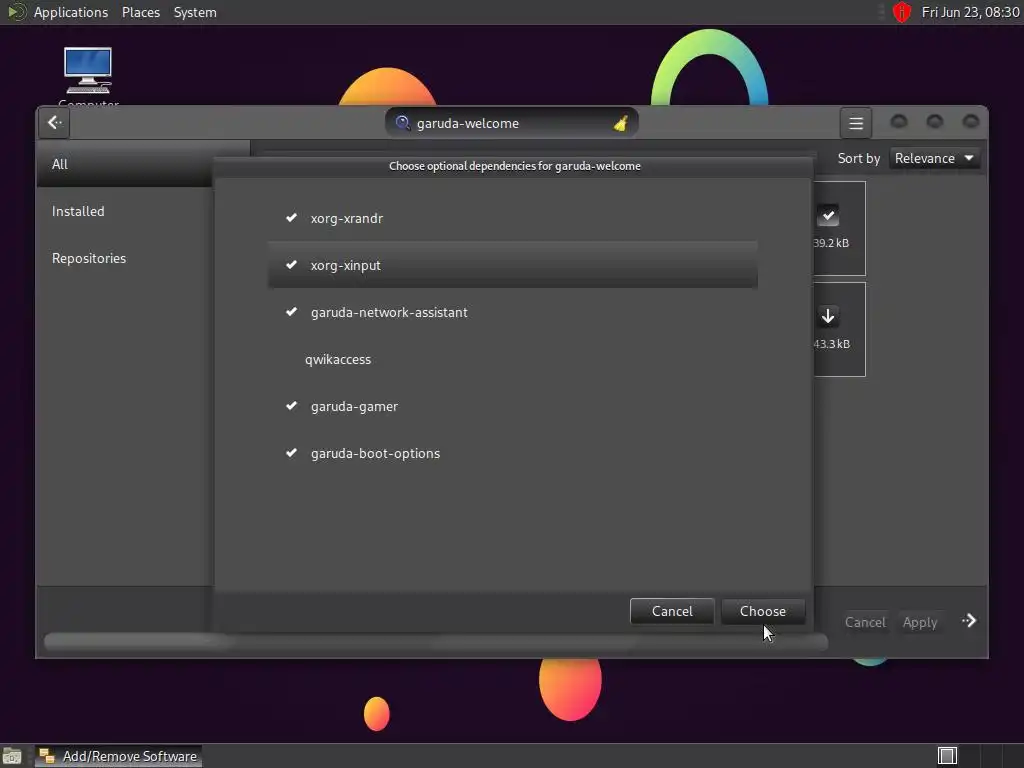The height and width of the screenshot is (768, 1024).
Task: Click Cancel in the dependencies dialog
Action: (x=672, y=611)
